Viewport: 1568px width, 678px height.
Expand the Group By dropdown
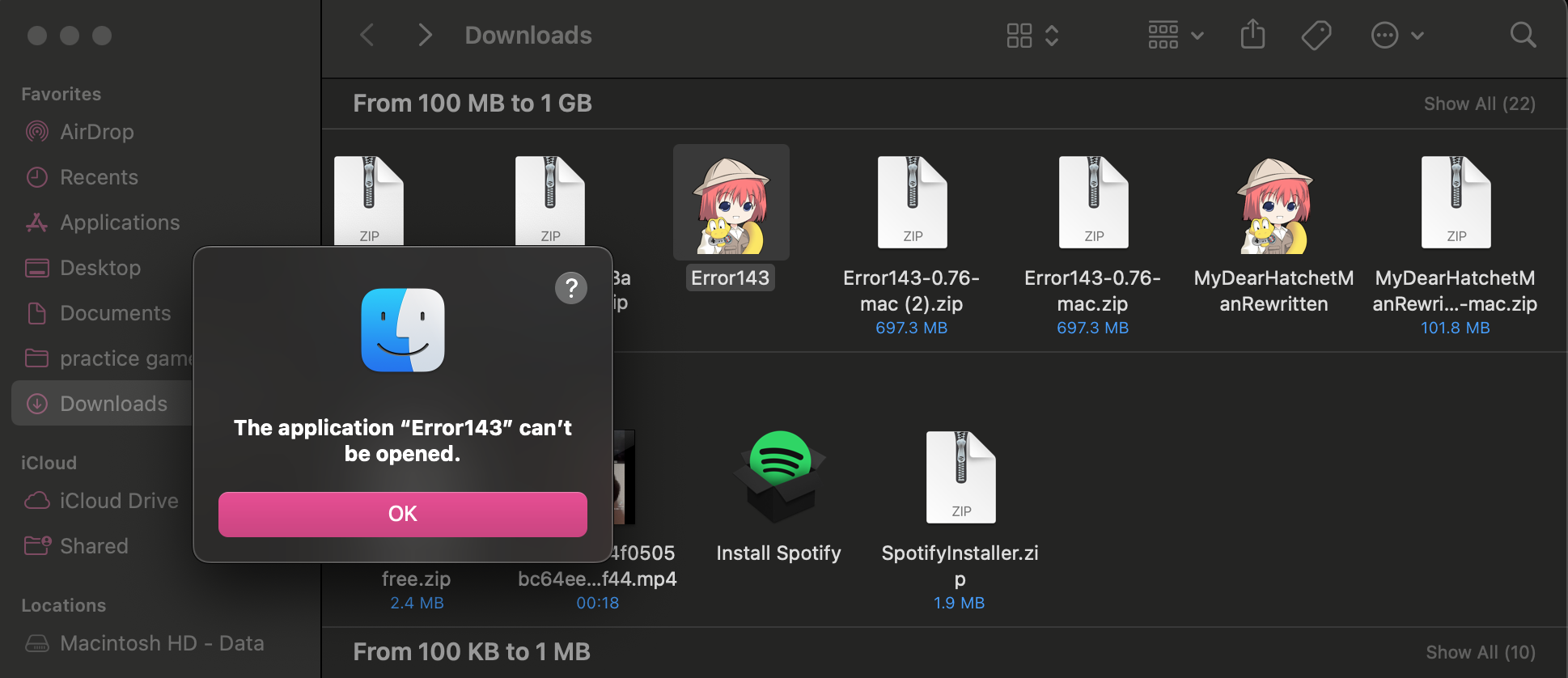(x=1176, y=35)
